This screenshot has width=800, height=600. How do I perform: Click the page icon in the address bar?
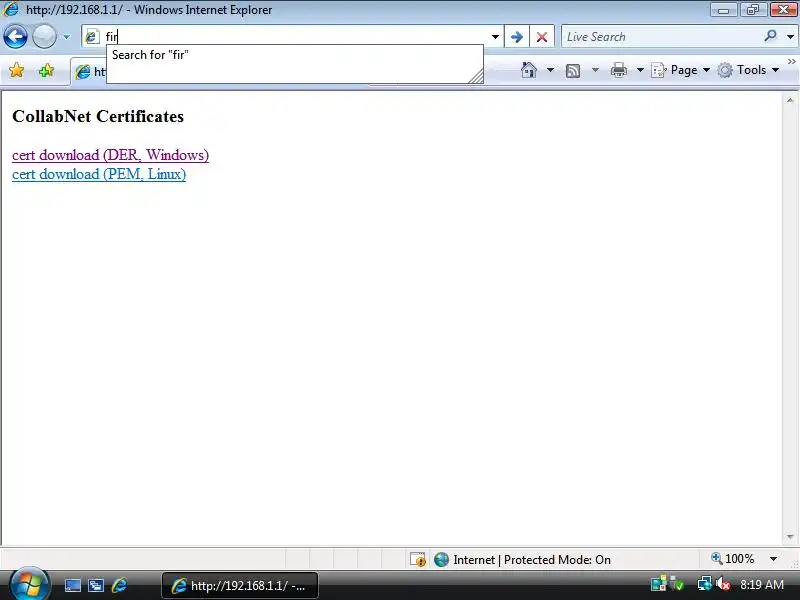[92, 37]
